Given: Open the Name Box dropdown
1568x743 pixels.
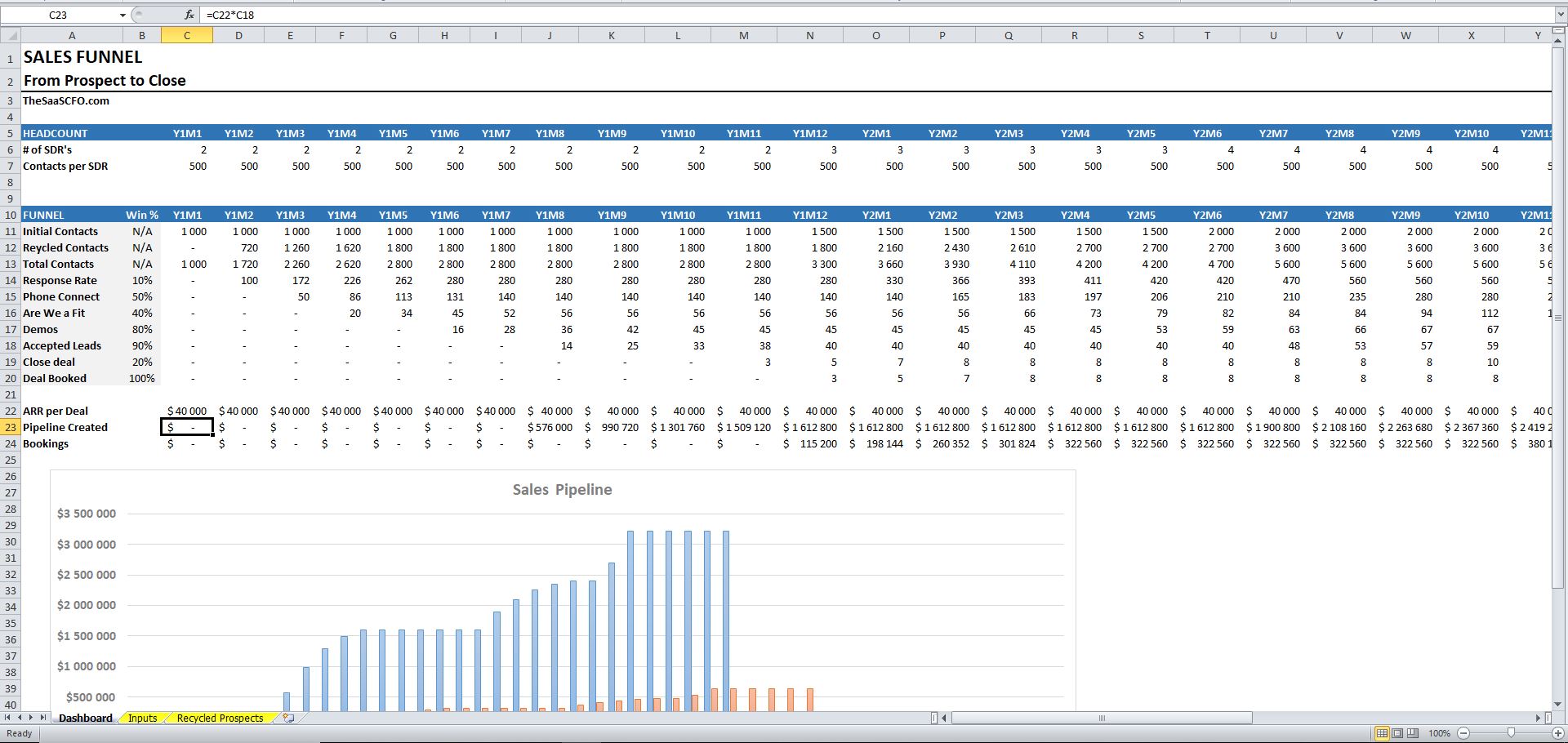Looking at the screenshot, I should pyautogui.click(x=122, y=14).
